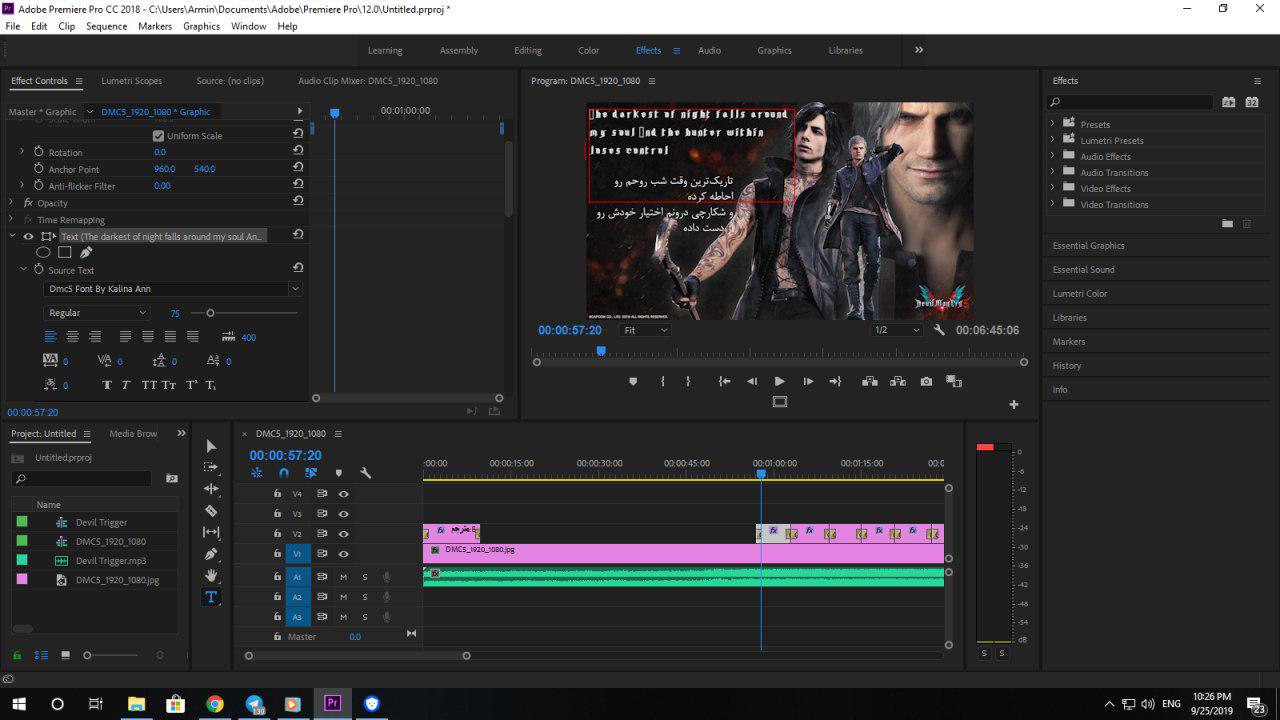This screenshot has width=1280, height=720.
Task: Select the Hand tool
Action: click(211, 575)
